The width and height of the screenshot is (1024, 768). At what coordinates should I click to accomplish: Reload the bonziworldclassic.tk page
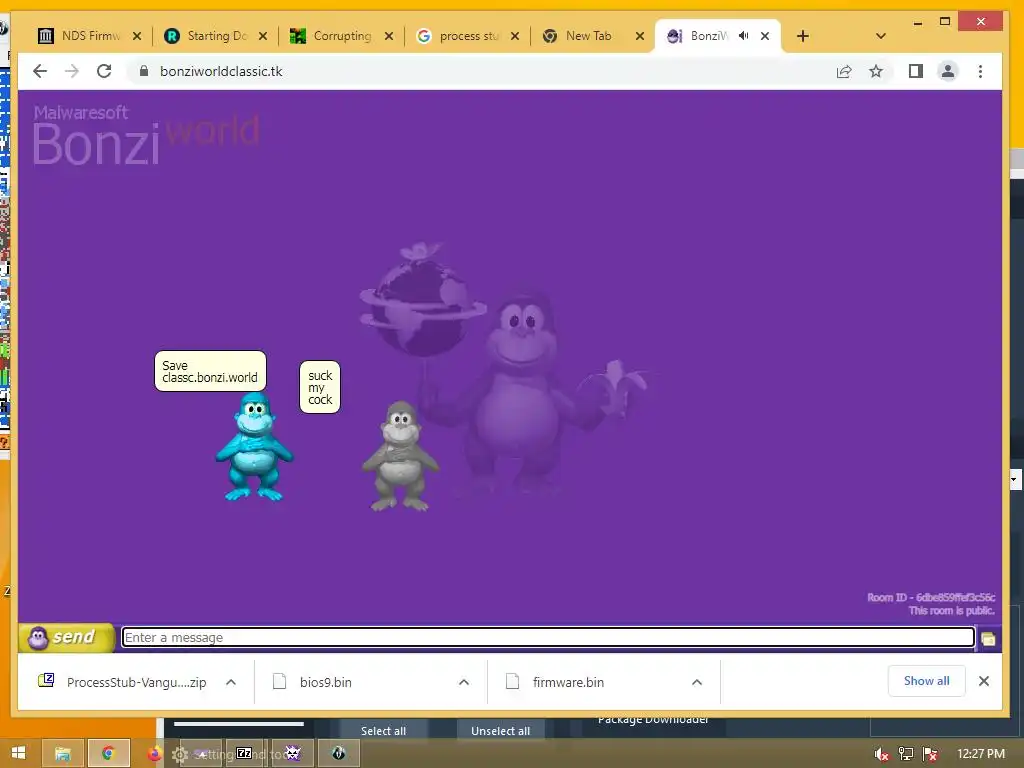coord(104,71)
